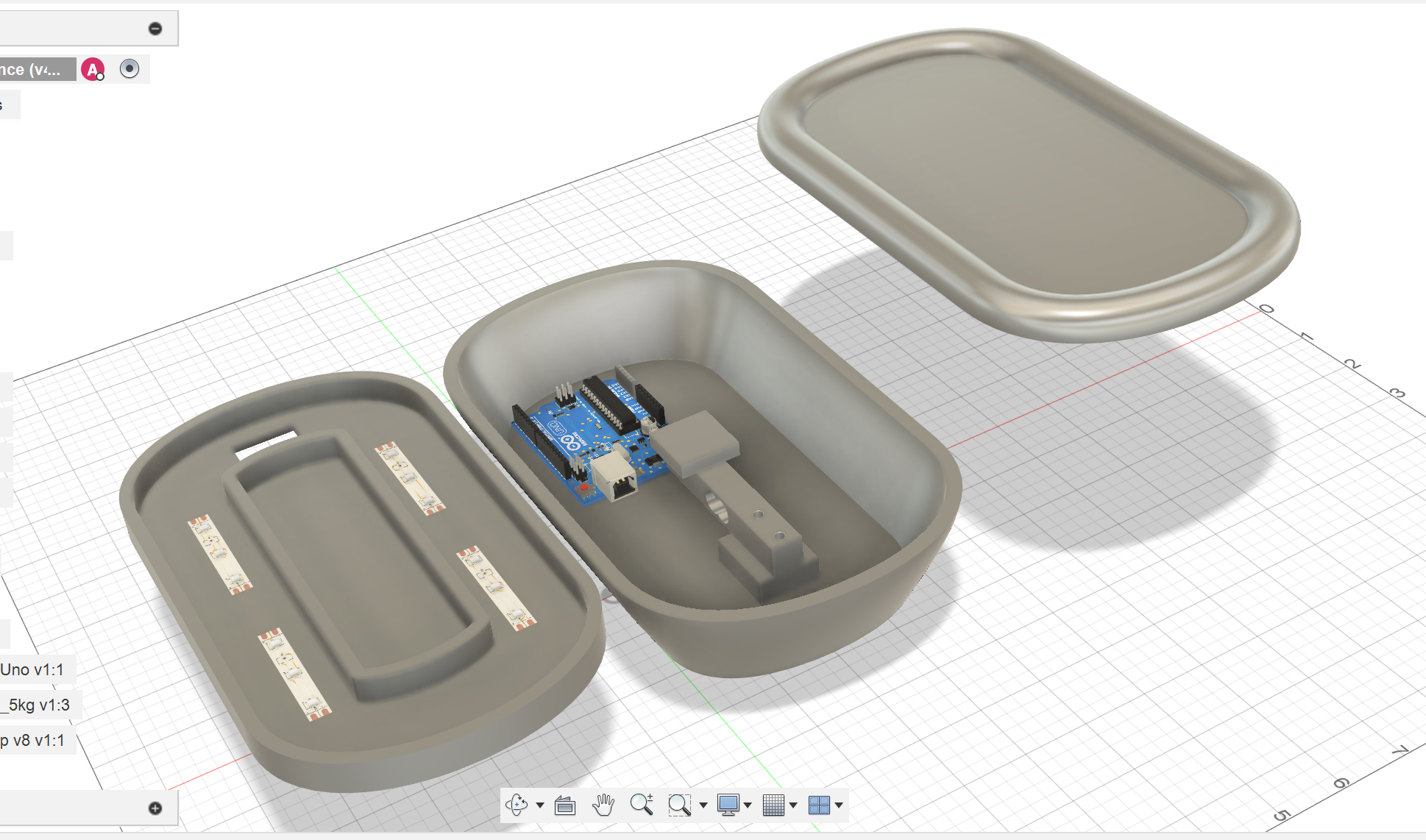Image resolution: width=1426 pixels, height=840 pixels.
Task: Select the _5kg v1:3 component
Action: tap(35, 705)
